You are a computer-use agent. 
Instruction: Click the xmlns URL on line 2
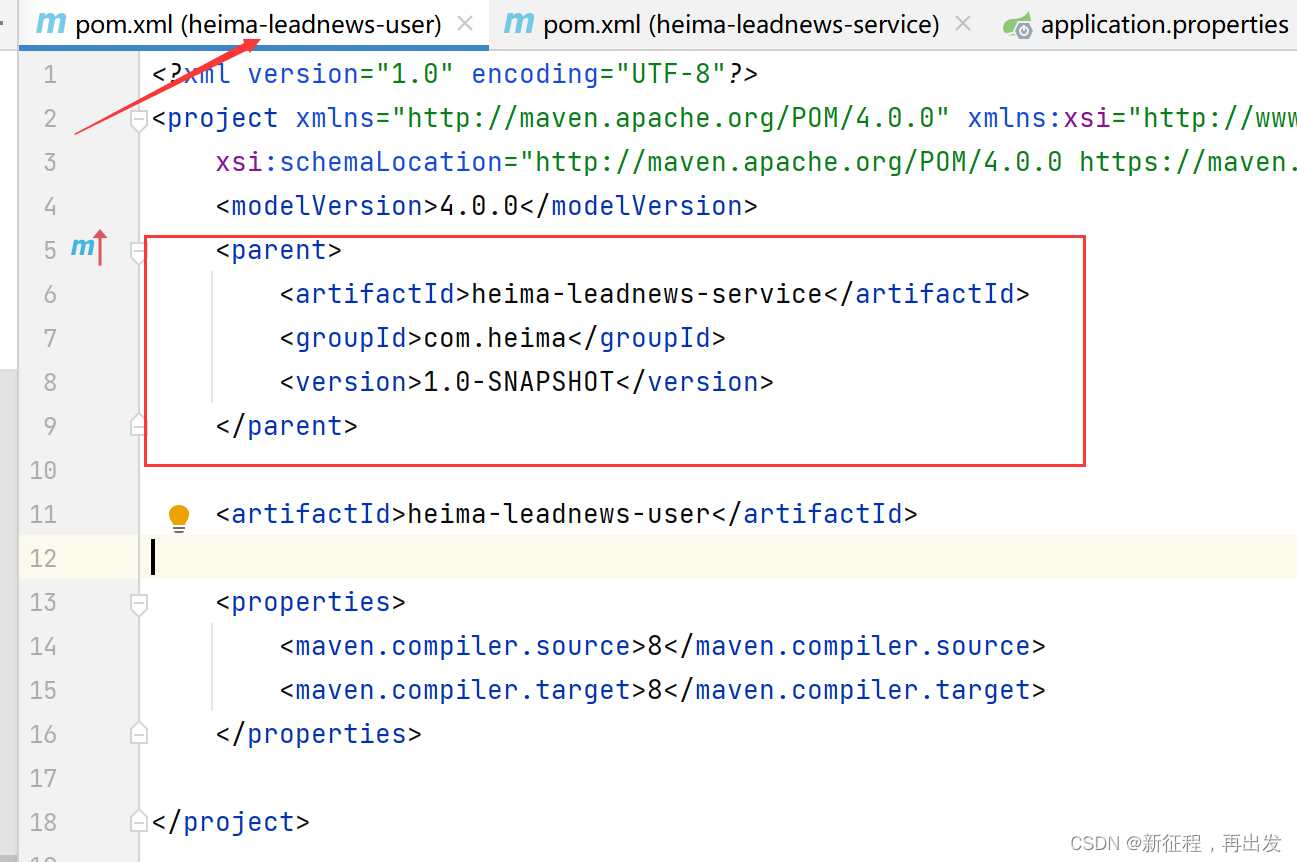671,118
